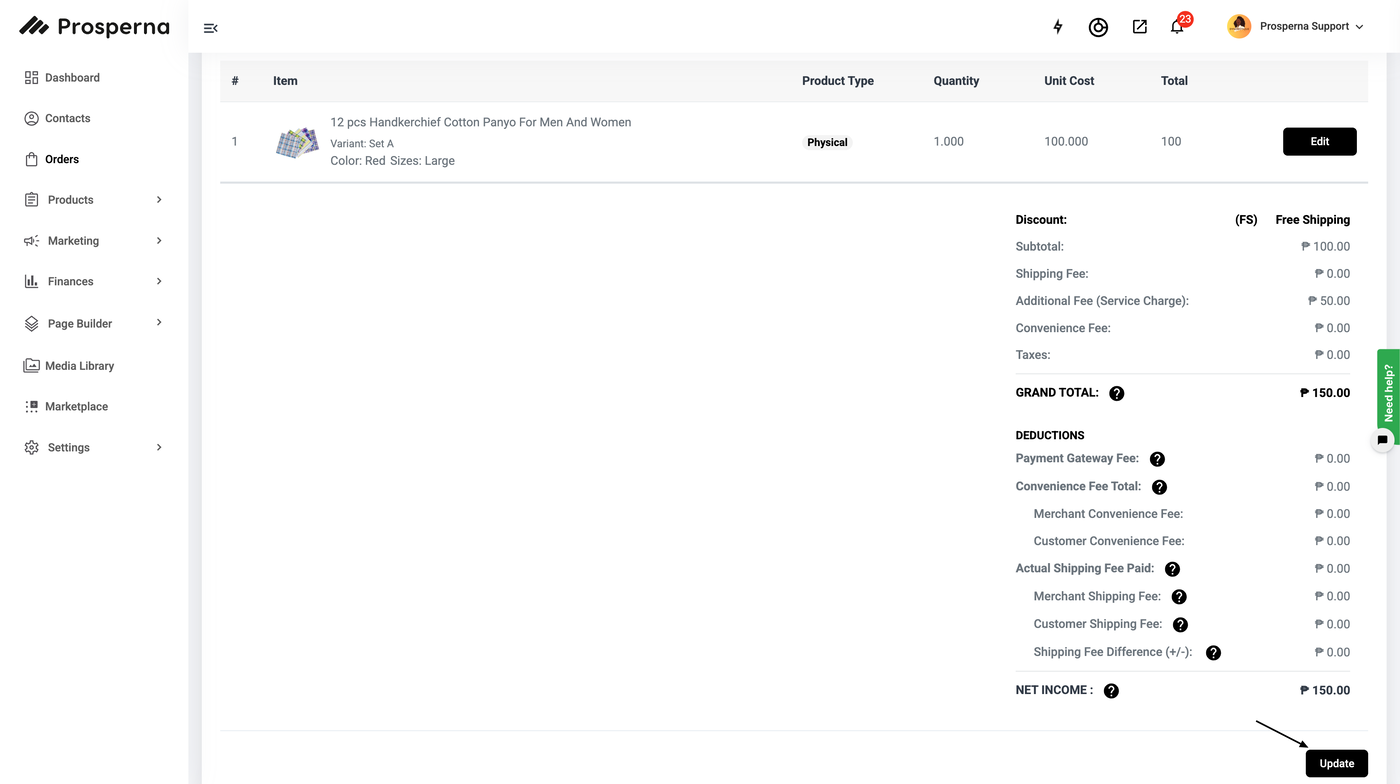
Task: Click the Products clipboard icon
Action: click(x=31, y=200)
